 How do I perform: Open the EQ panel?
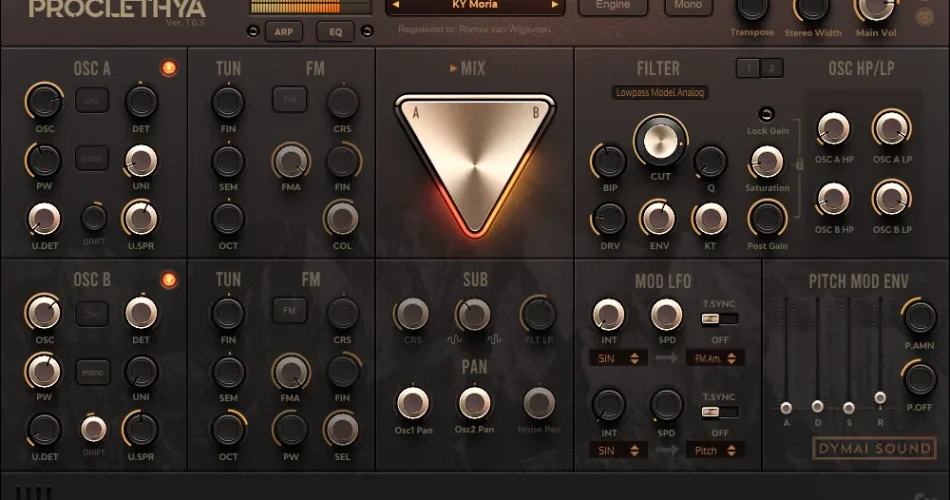(x=335, y=32)
